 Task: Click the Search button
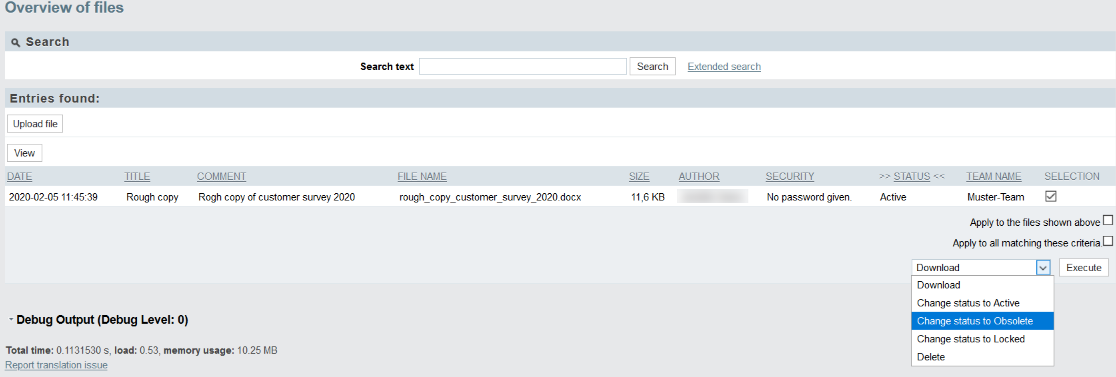(652, 66)
